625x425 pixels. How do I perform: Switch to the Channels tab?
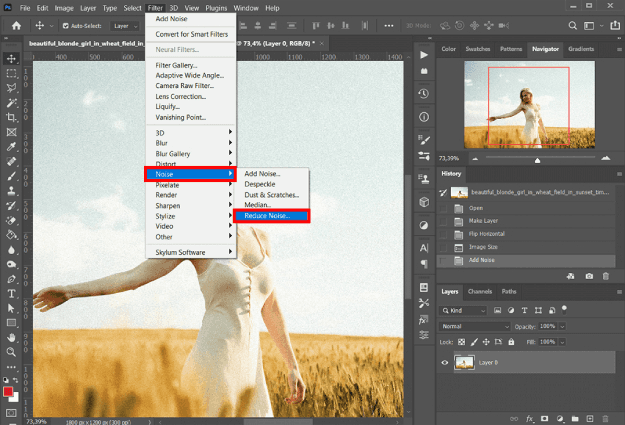coord(480,291)
